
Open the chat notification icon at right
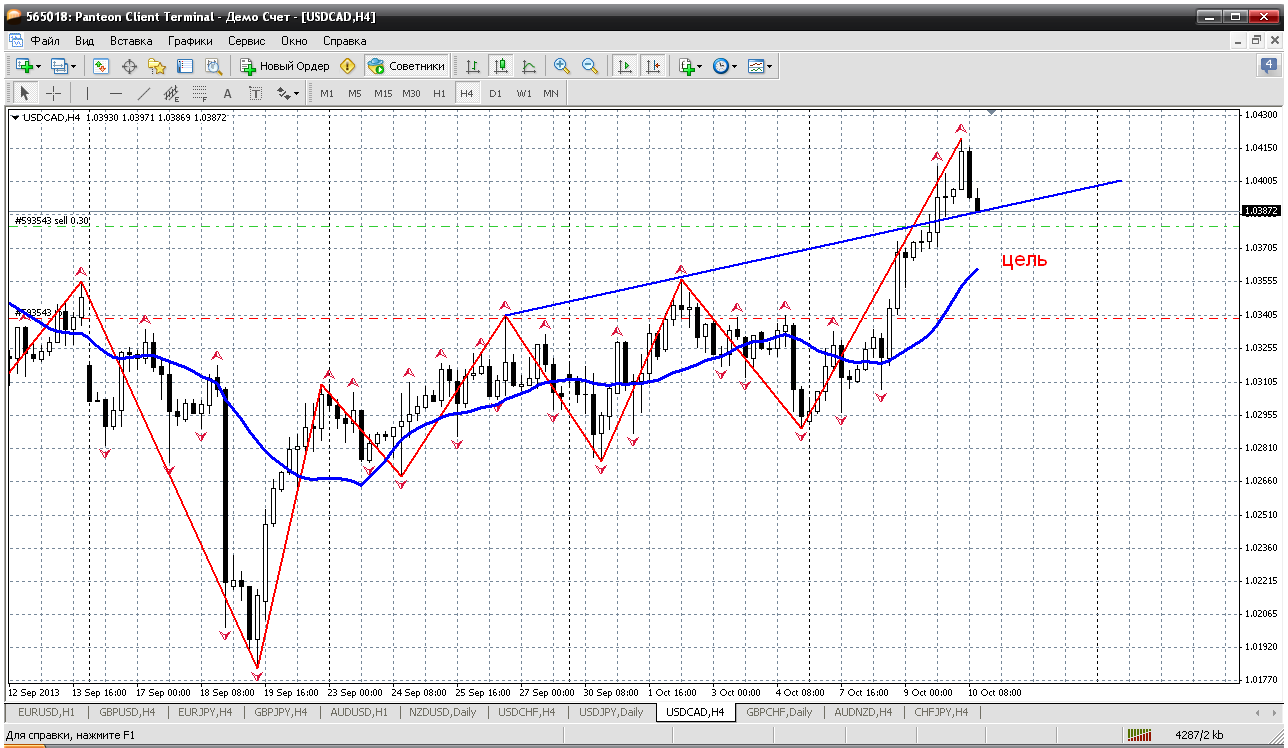coord(1268,66)
